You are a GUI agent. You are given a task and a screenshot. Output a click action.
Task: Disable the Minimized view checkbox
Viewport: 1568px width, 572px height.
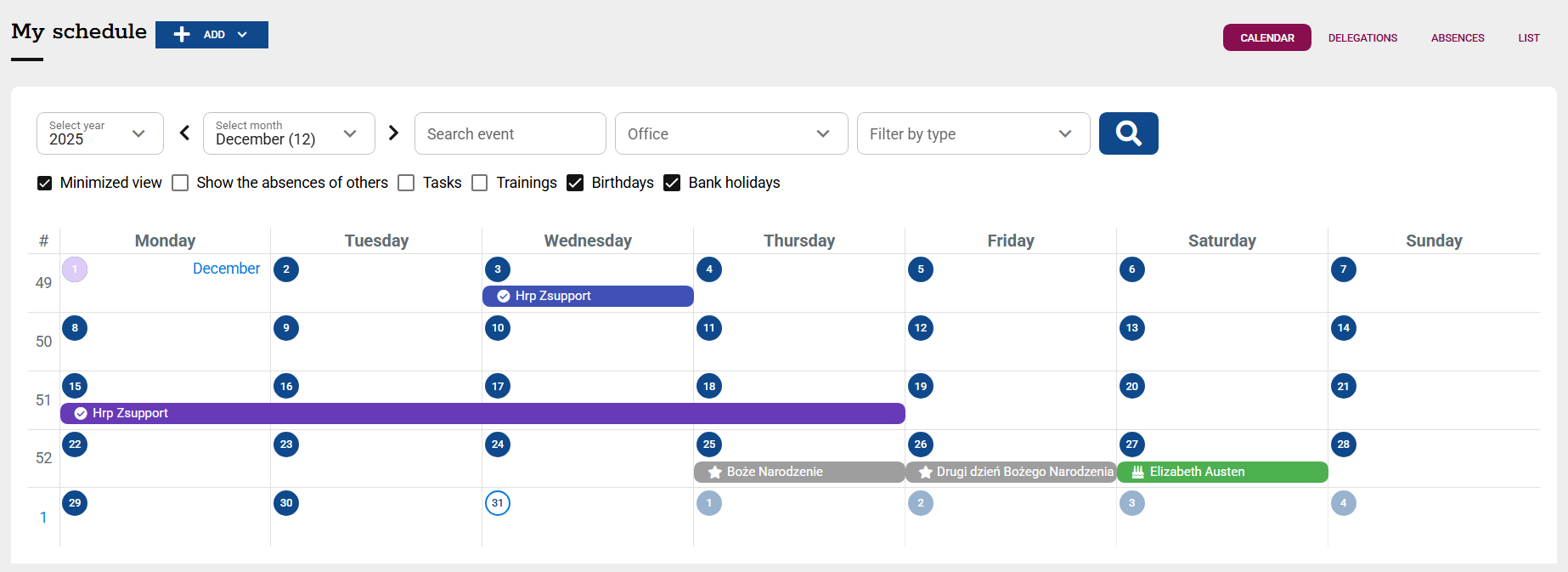45,183
